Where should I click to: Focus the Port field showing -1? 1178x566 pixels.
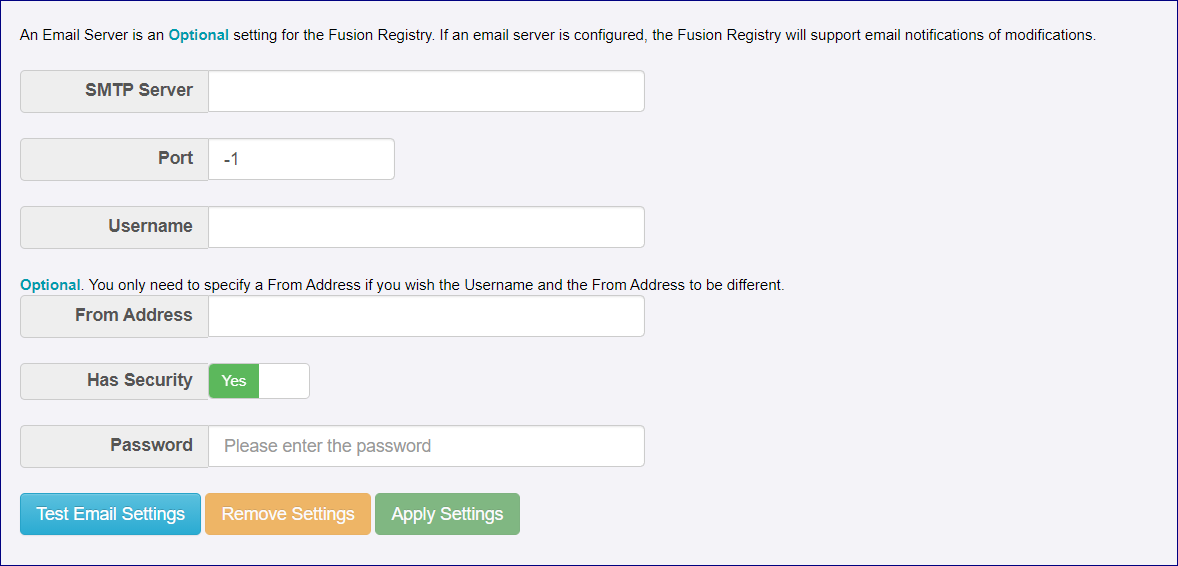301,159
